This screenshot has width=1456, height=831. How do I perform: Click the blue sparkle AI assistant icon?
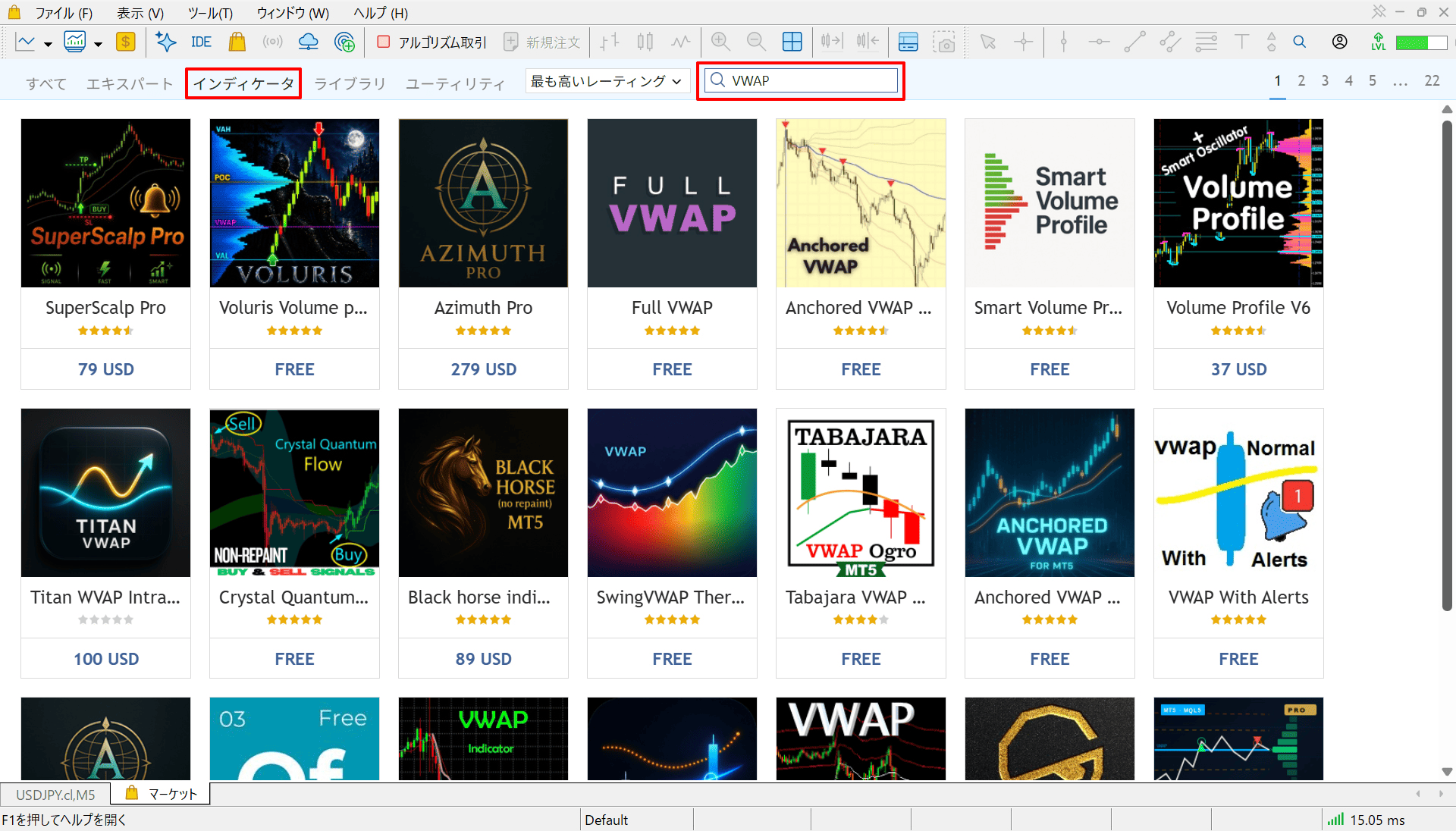coord(165,42)
